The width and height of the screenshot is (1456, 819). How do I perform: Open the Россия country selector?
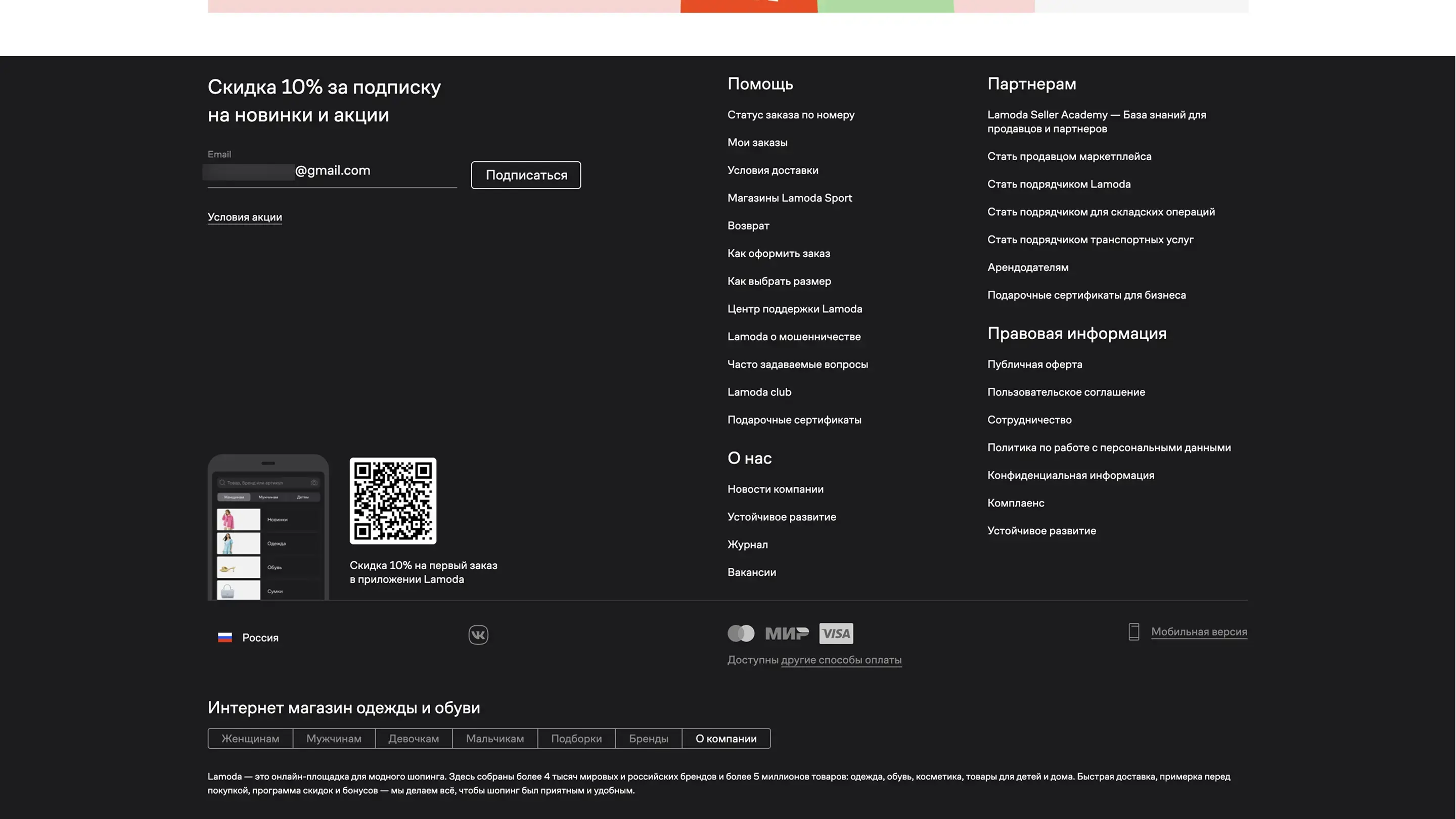pyautogui.click(x=260, y=638)
